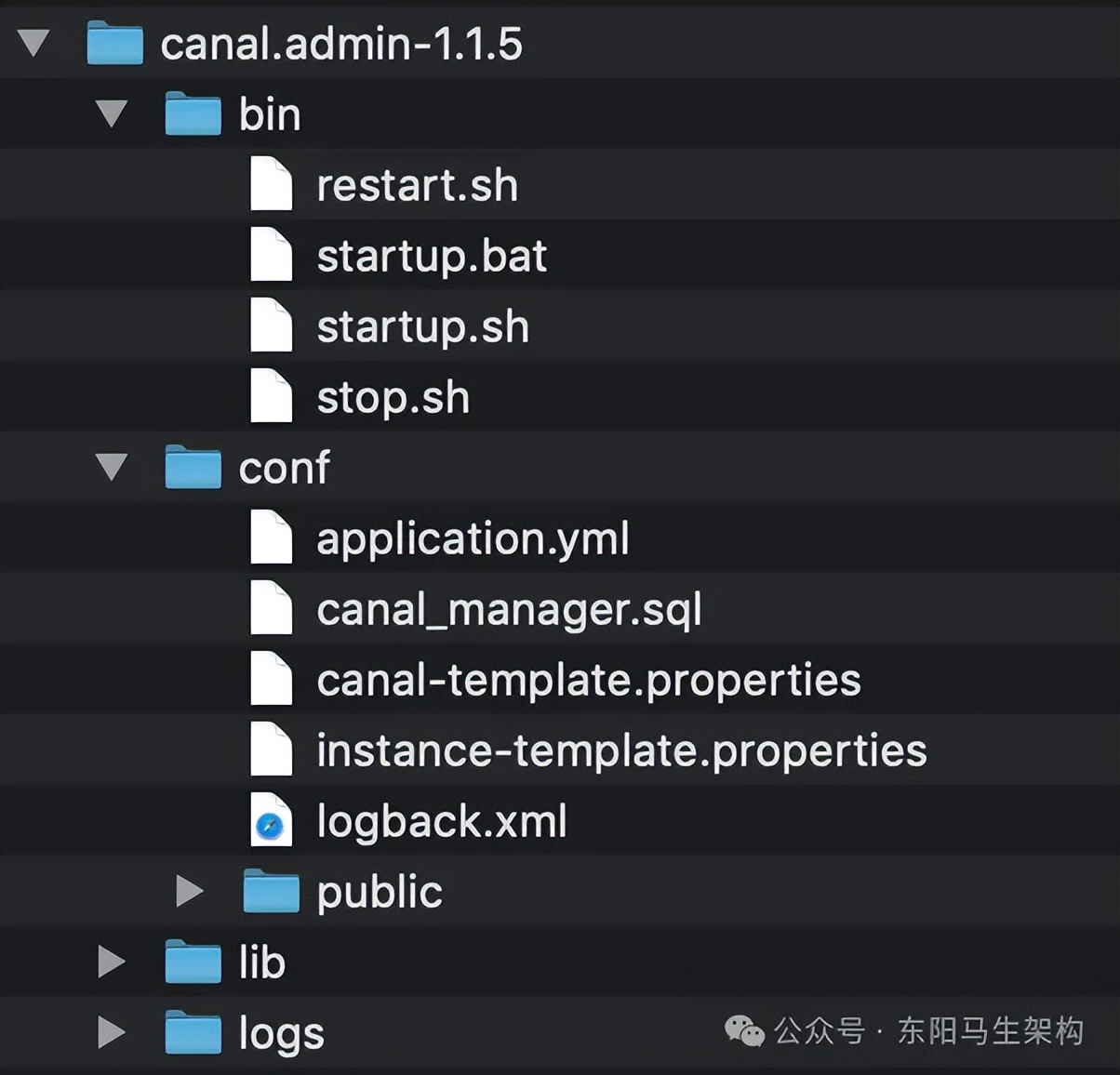Click the logs folder icon
1120x1075 pixels.
click(x=193, y=1033)
